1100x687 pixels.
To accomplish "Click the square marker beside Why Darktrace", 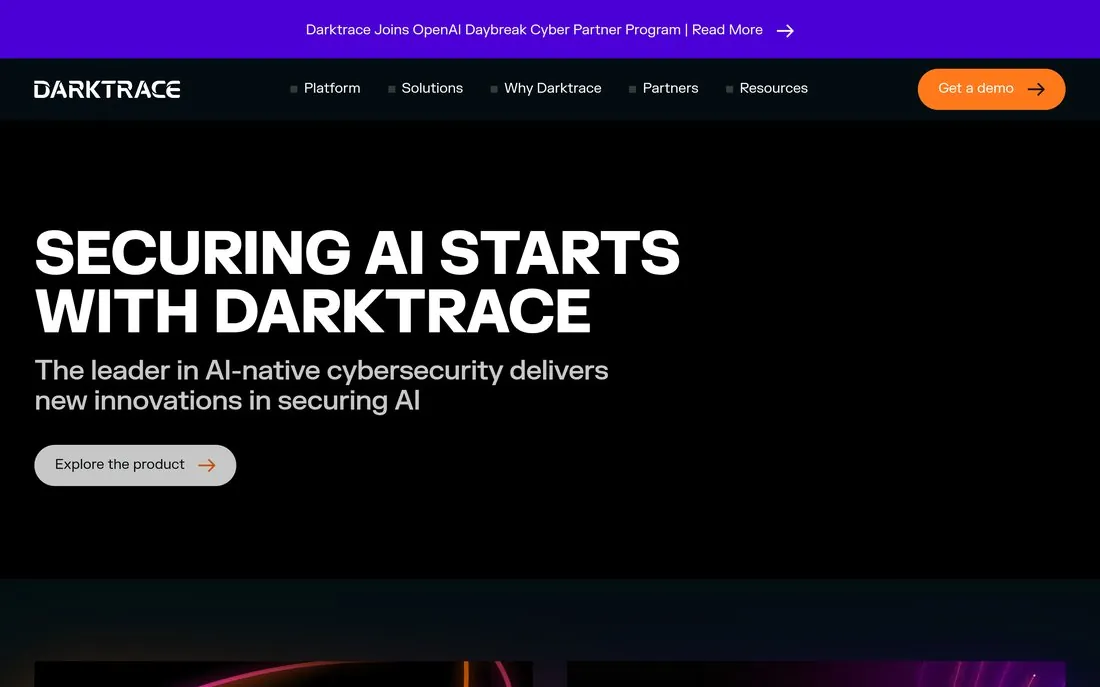I will [494, 89].
